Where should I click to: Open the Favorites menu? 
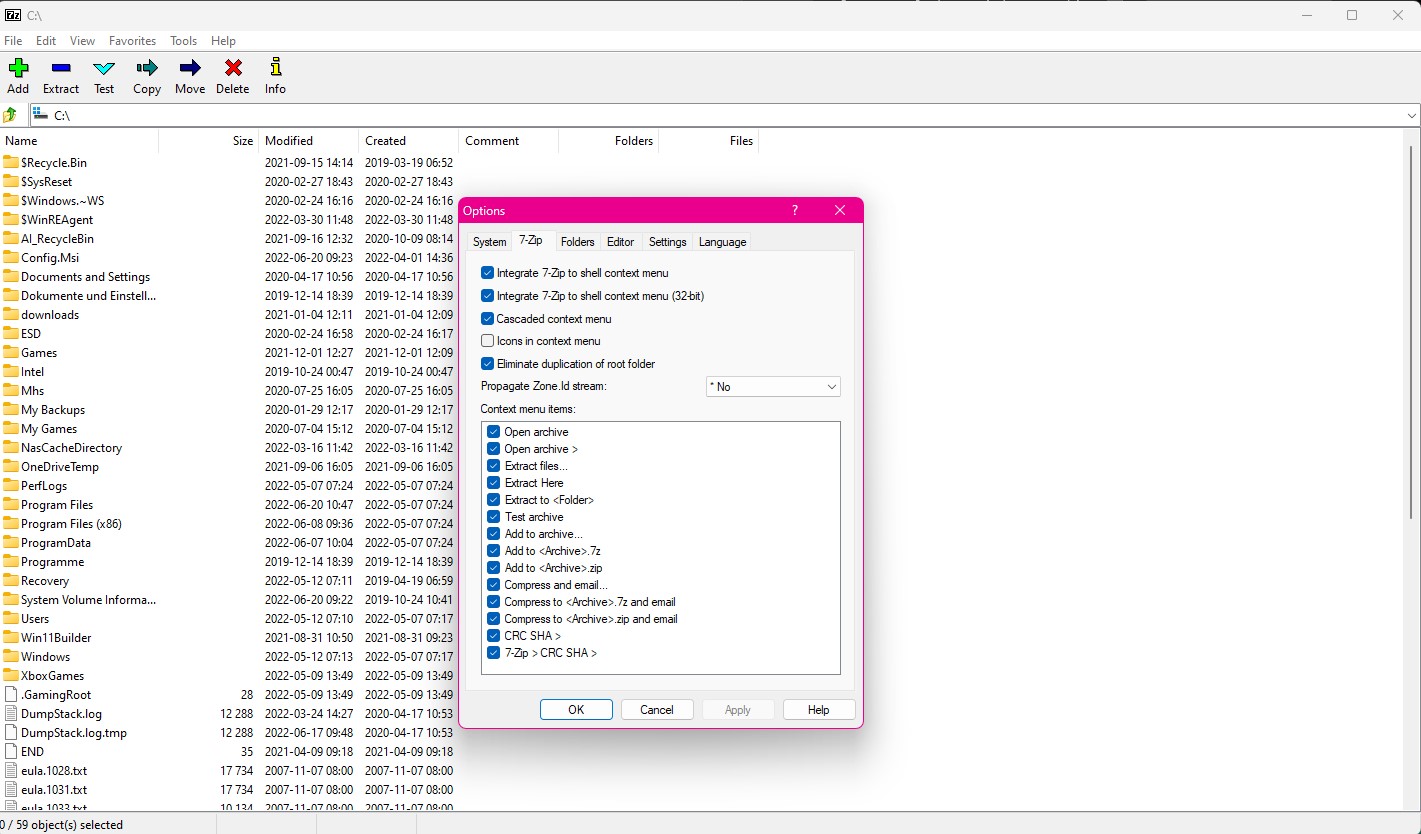click(132, 41)
